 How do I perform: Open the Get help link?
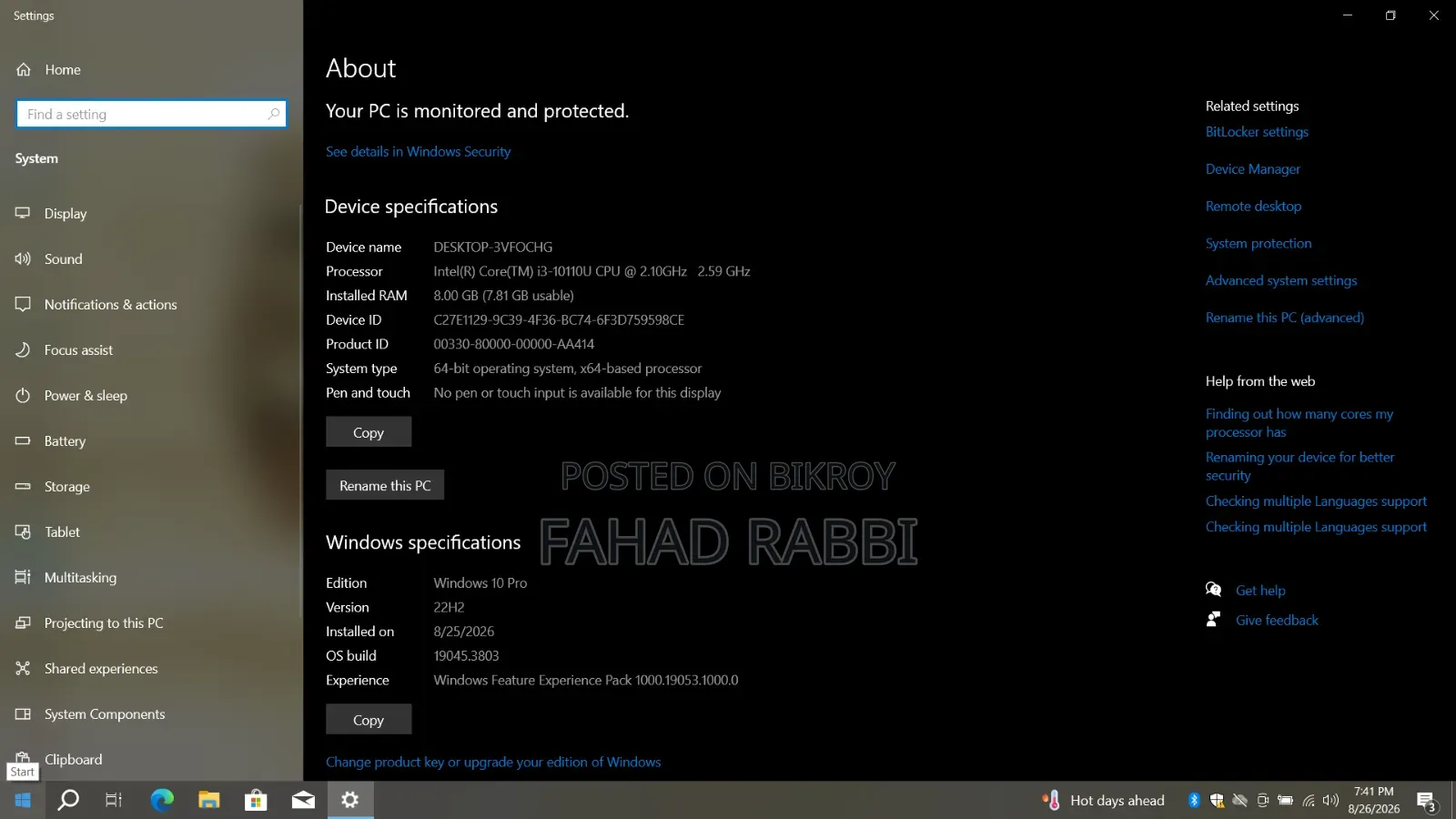point(1260,591)
